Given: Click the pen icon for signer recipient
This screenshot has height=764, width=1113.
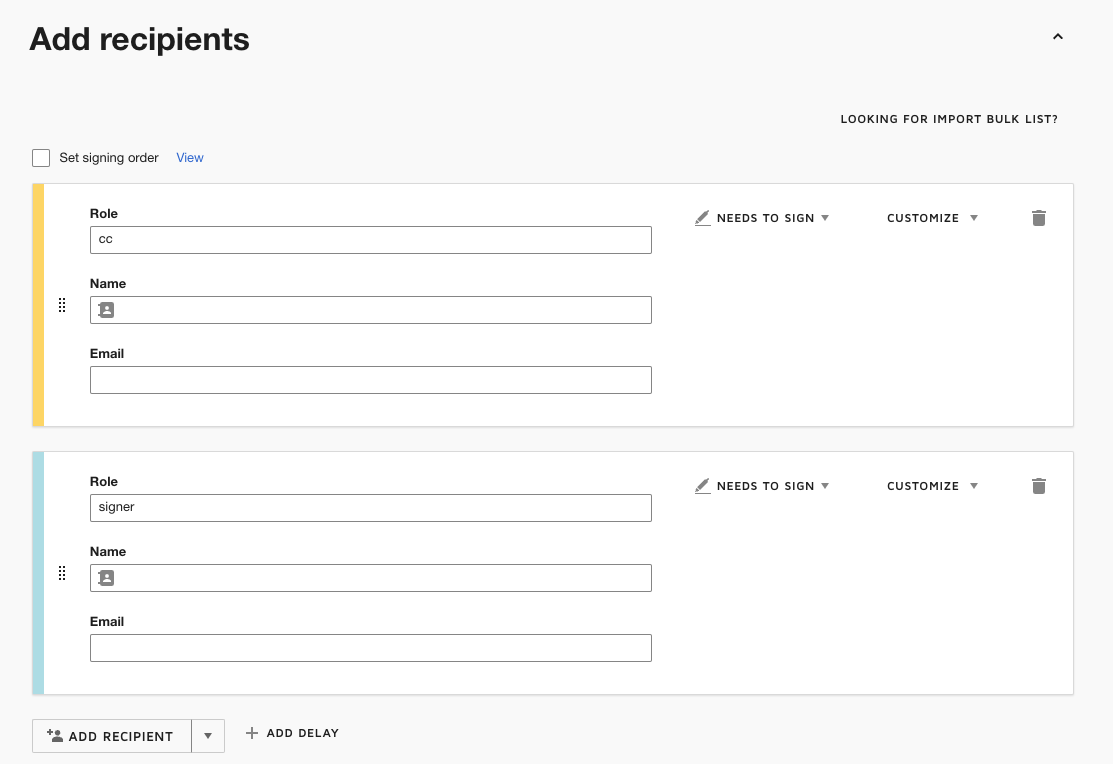Looking at the screenshot, I should click(702, 486).
